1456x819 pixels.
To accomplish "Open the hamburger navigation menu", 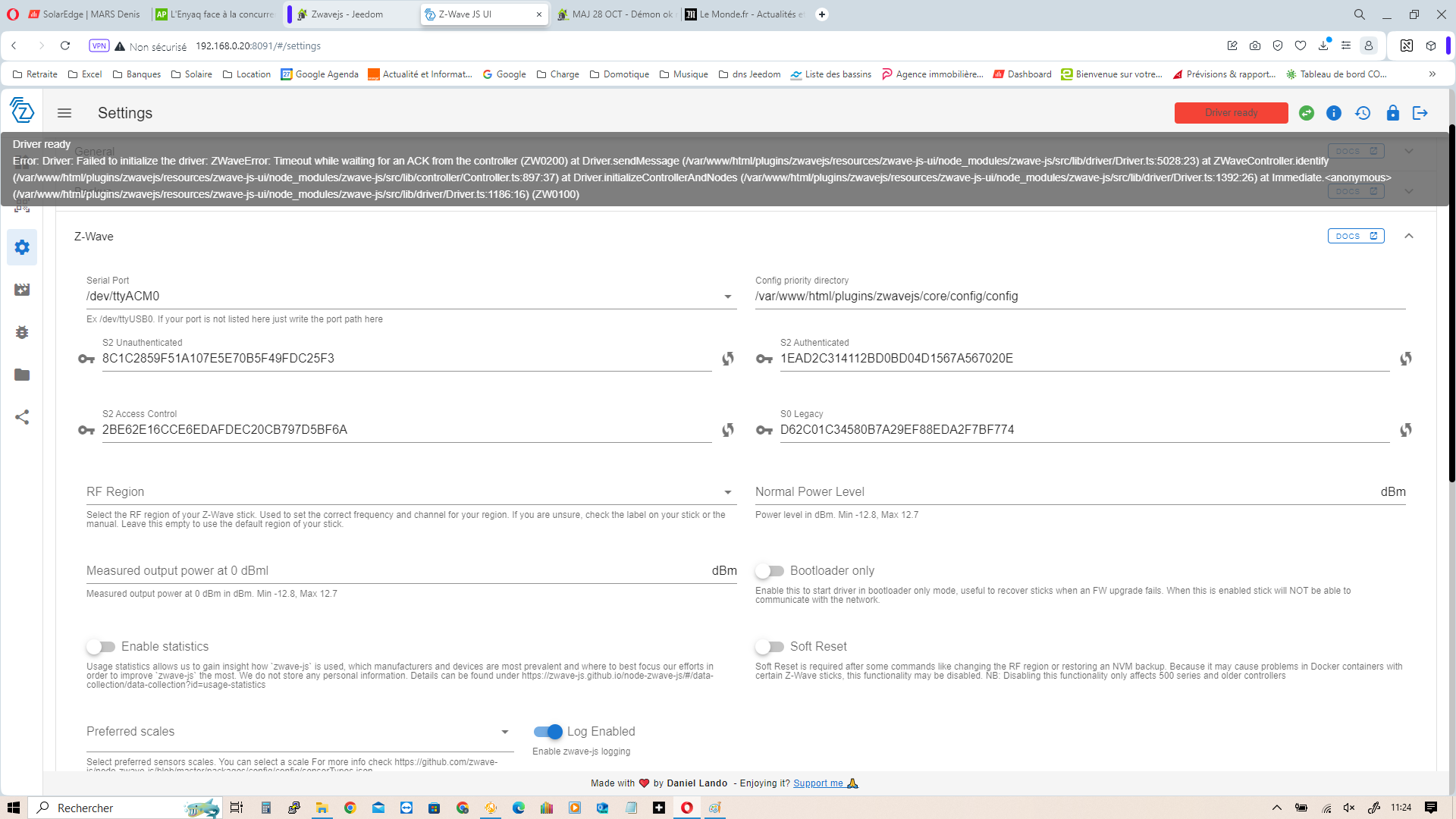I will 64,113.
